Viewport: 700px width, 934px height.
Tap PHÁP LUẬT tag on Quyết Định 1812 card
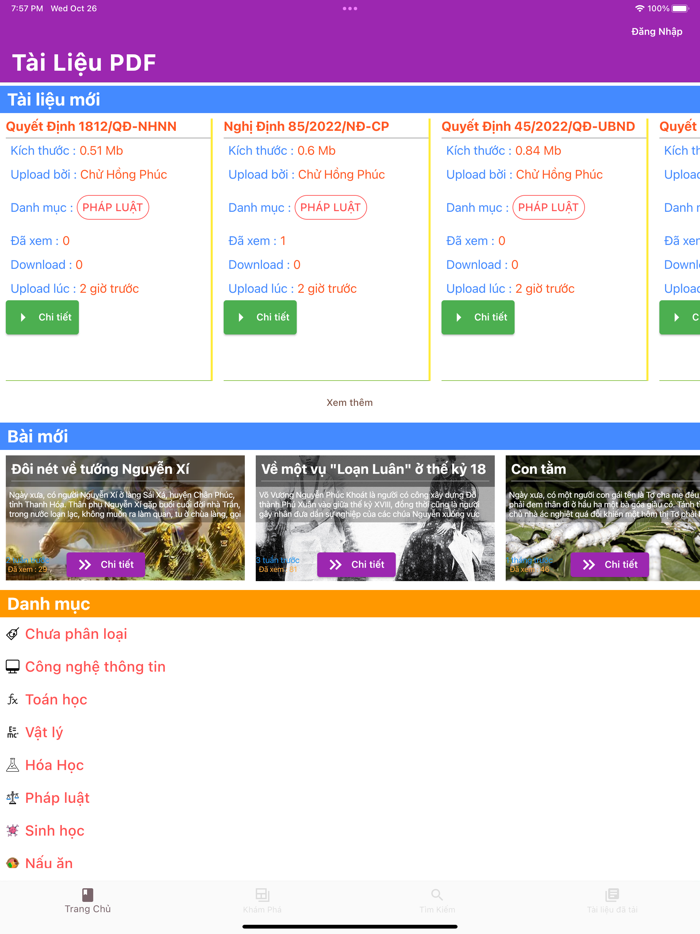(113, 207)
